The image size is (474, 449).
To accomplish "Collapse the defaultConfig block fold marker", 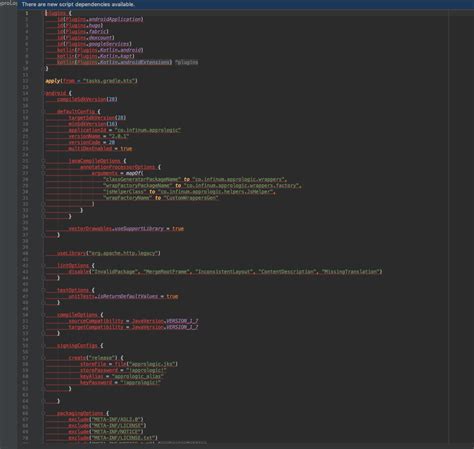I will tap(44, 112).
